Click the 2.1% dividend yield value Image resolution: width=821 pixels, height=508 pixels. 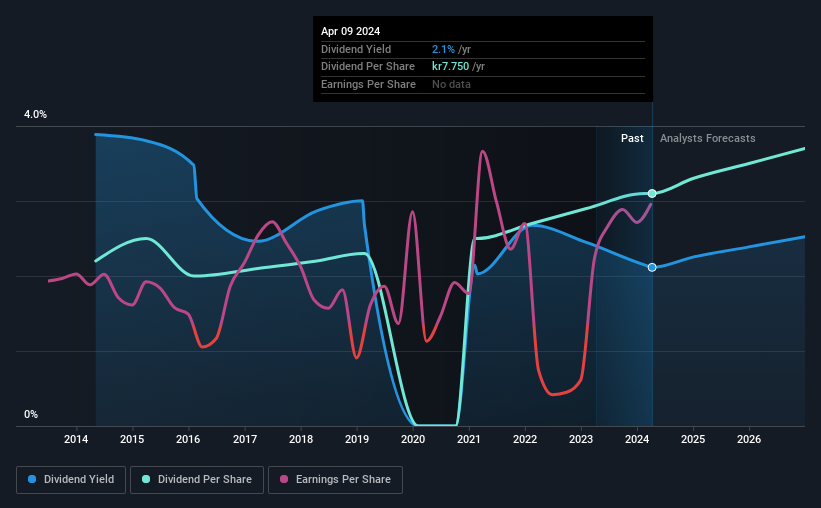[x=443, y=49]
